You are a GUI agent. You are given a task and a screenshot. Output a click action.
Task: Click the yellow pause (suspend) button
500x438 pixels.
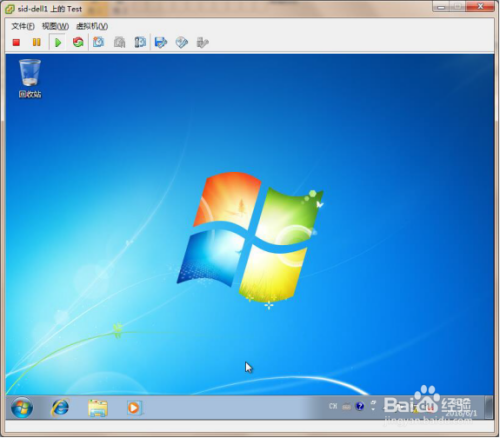[x=37, y=42]
